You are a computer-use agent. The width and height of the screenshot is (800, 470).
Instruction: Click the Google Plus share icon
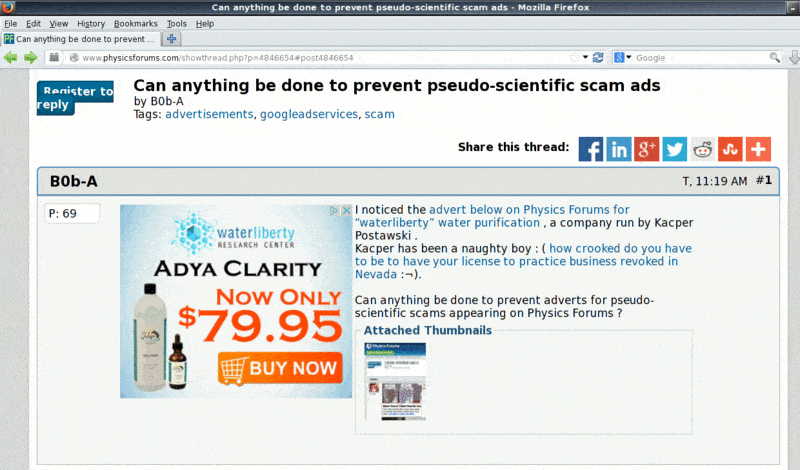coord(646,149)
